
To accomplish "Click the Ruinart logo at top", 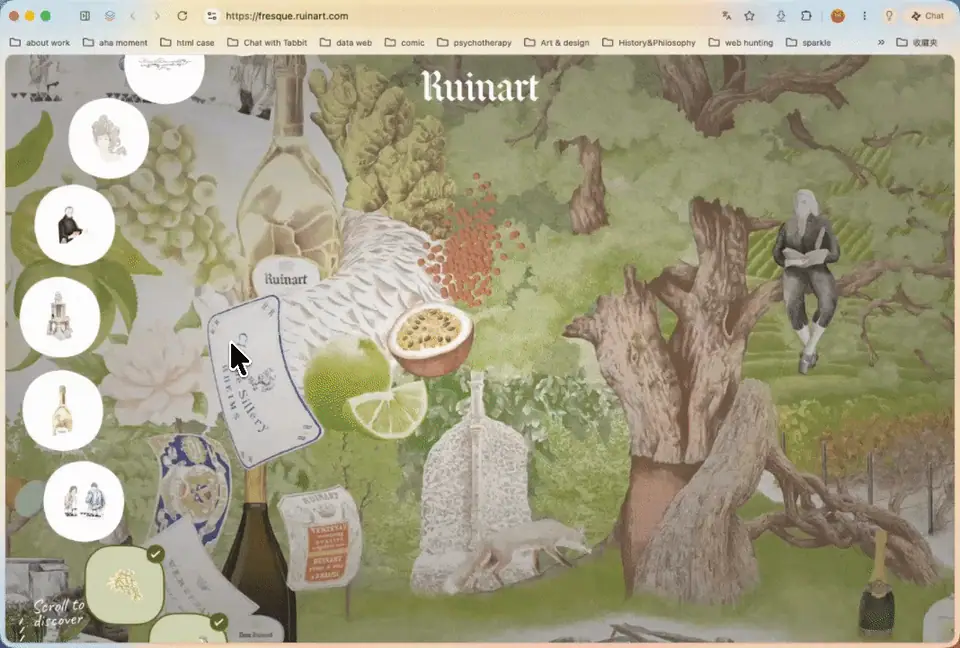I will [480, 86].
